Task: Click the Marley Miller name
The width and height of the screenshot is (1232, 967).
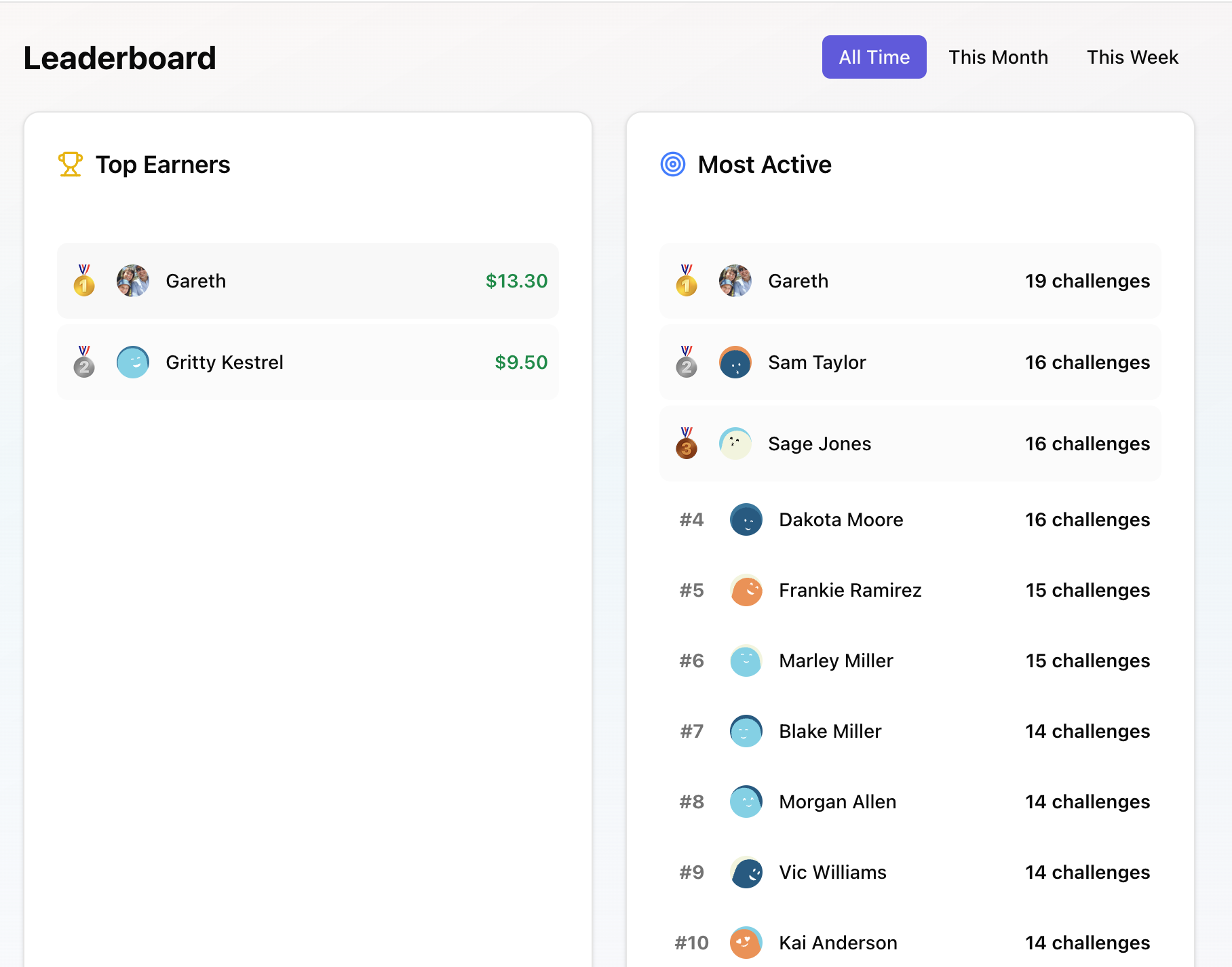Action: (x=836, y=660)
